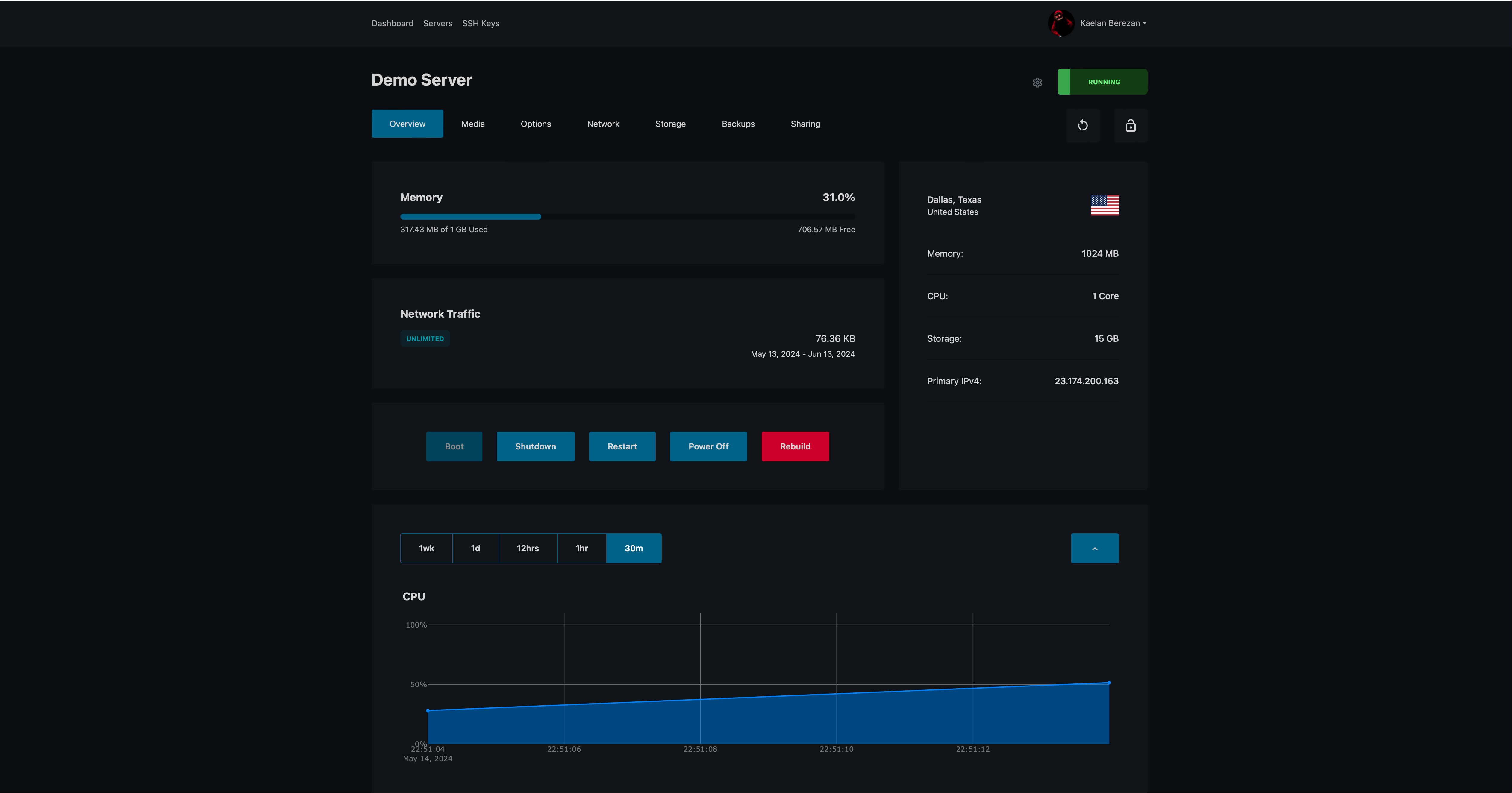Select the 1wk time range
This screenshot has width=1512, height=793.
click(427, 549)
